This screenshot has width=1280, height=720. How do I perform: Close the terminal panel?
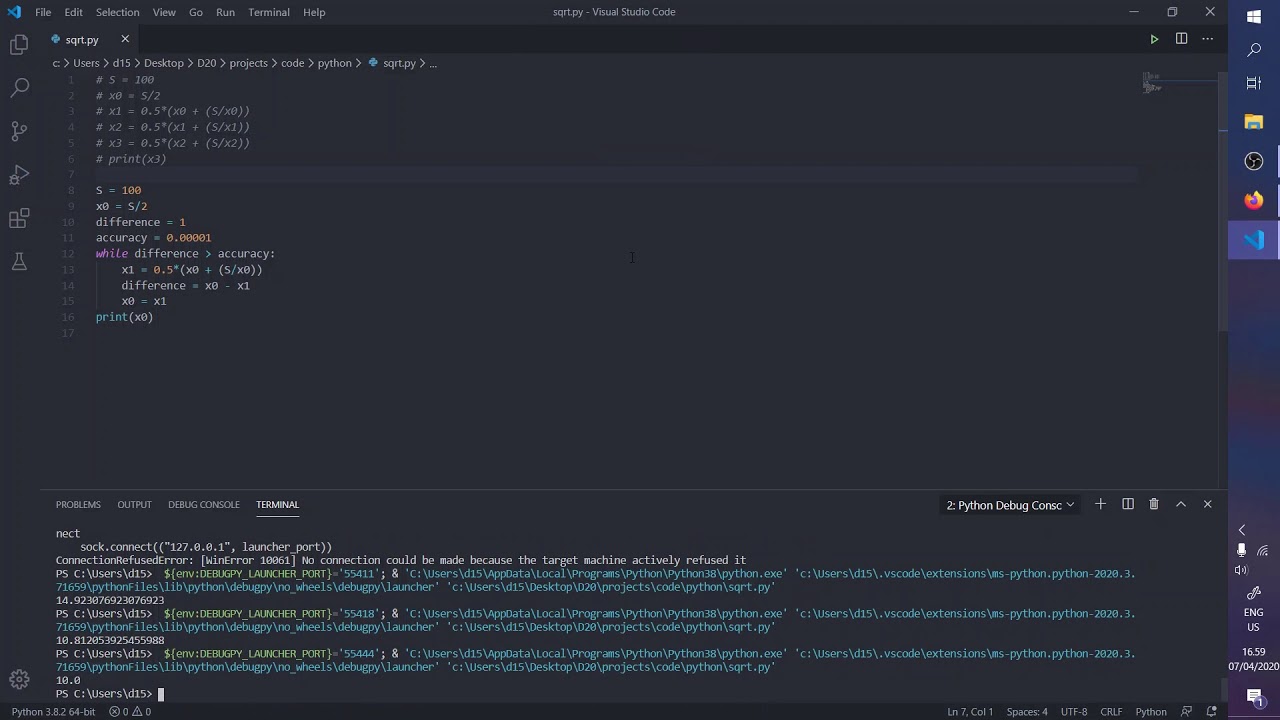coord(1207,504)
